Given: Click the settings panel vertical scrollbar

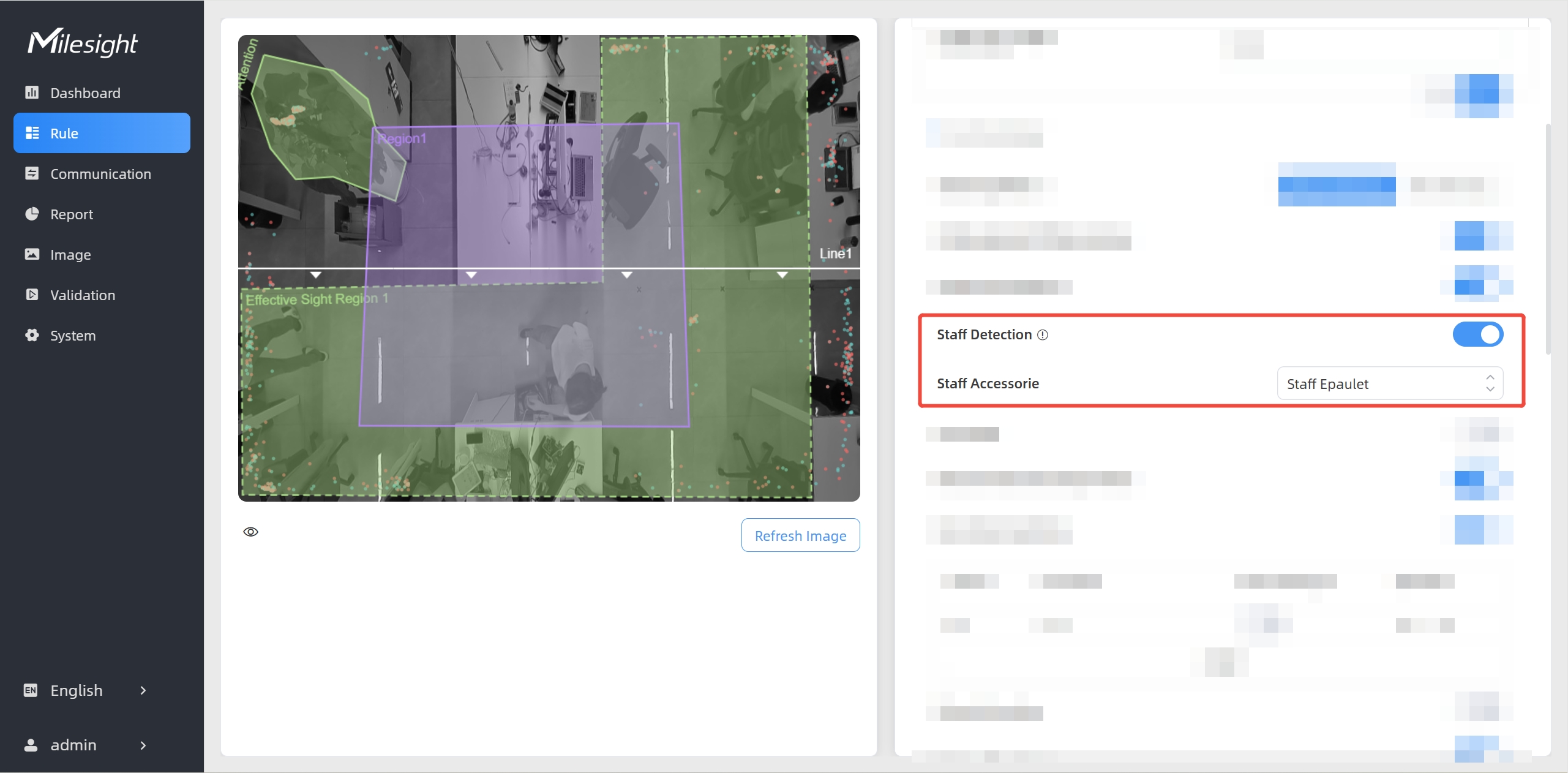Looking at the screenshot, I should [1548, 239].
